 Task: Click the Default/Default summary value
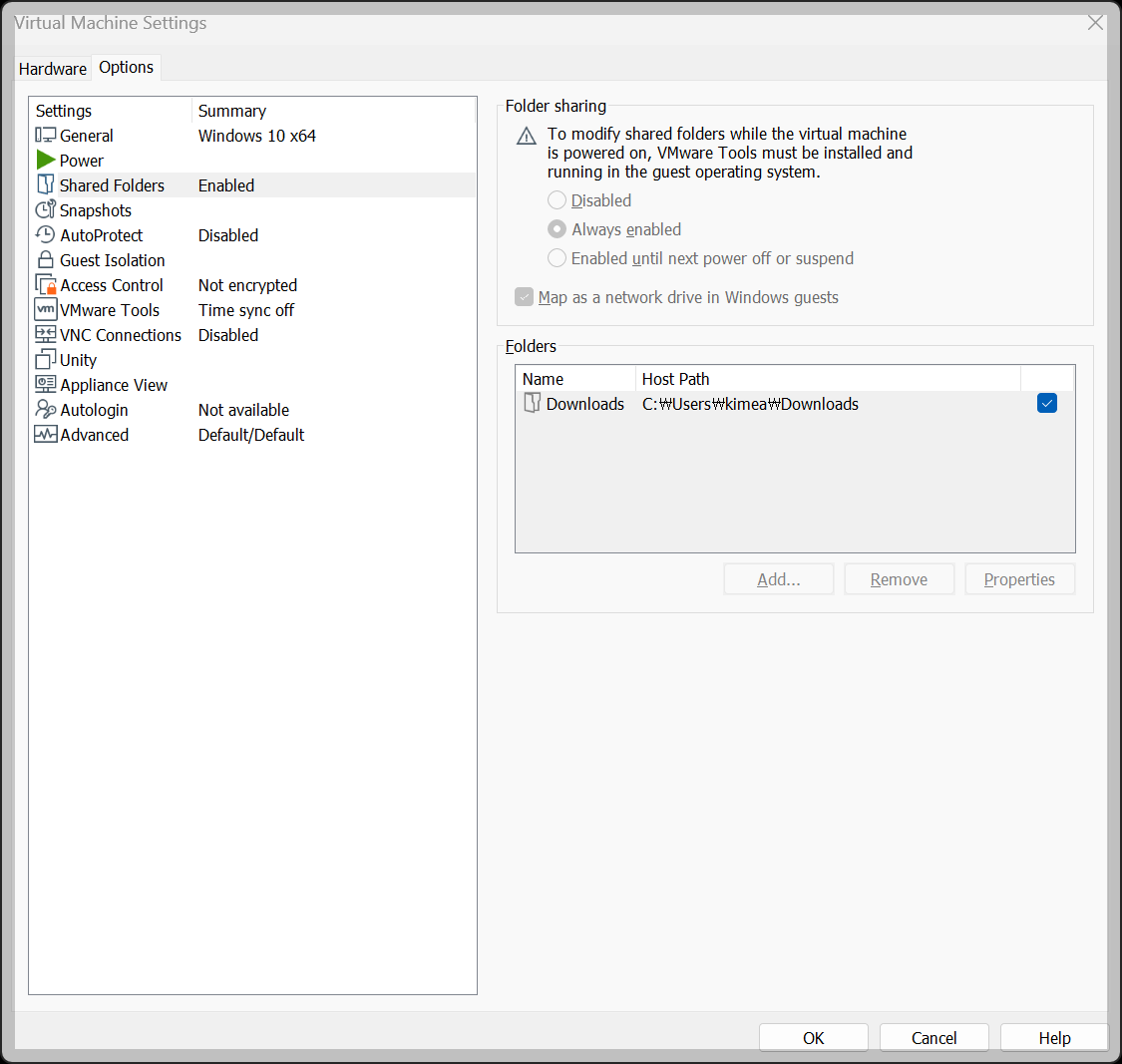point(251,435)
